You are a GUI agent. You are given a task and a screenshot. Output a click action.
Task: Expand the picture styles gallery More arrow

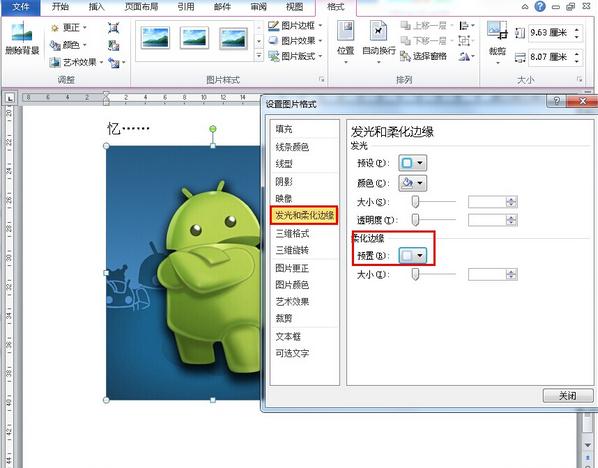pyautogui.click(x=259, y=56)
